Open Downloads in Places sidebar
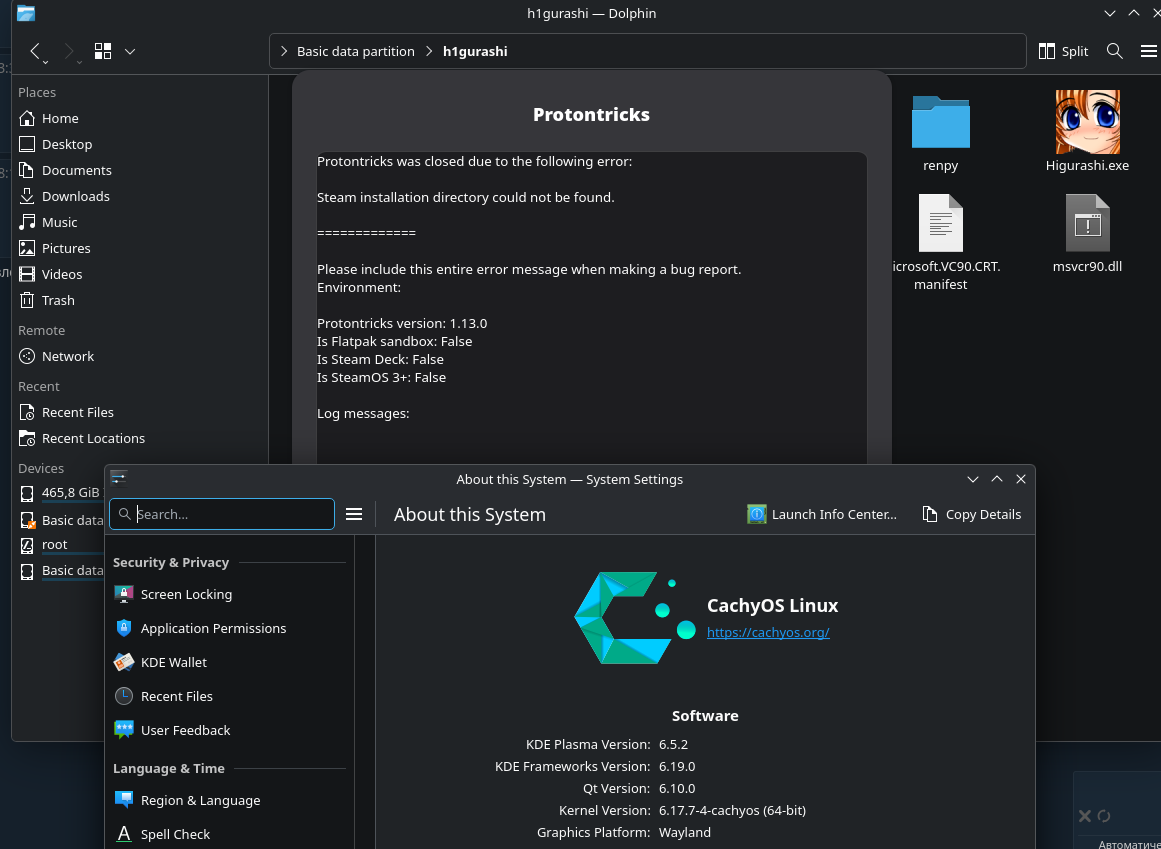 [75, 196]
